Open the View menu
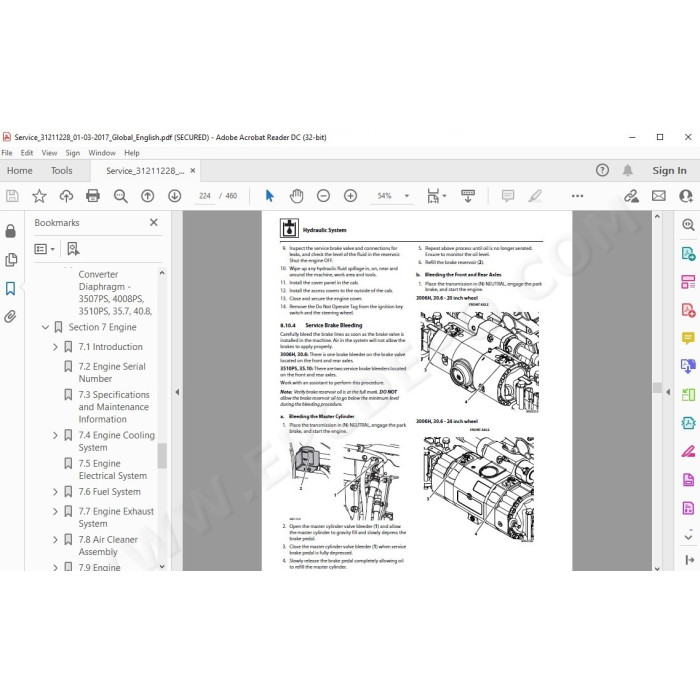 49,153
